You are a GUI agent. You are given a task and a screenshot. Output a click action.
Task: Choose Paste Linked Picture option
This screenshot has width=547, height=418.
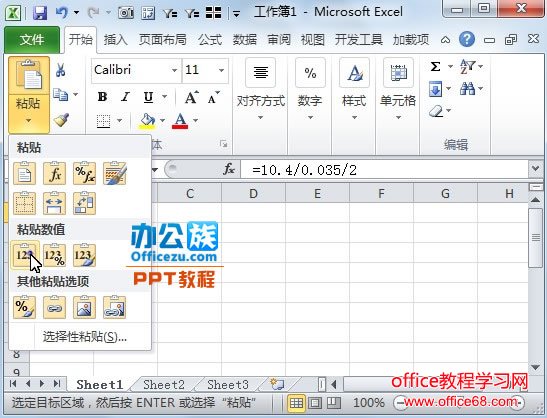[x=114, y=307]
